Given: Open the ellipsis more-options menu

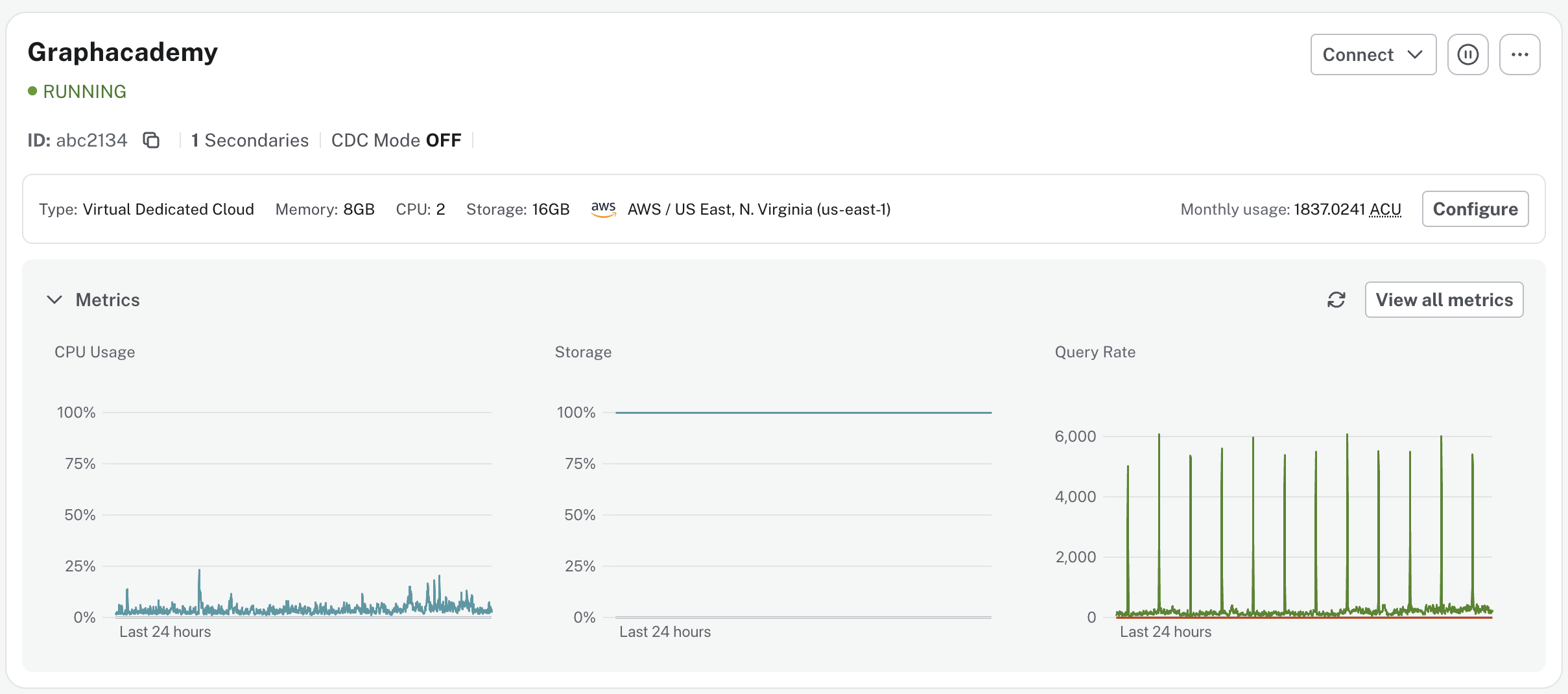Looking at the screenshot, I should pyautogui.click(x=1519, y=54).
